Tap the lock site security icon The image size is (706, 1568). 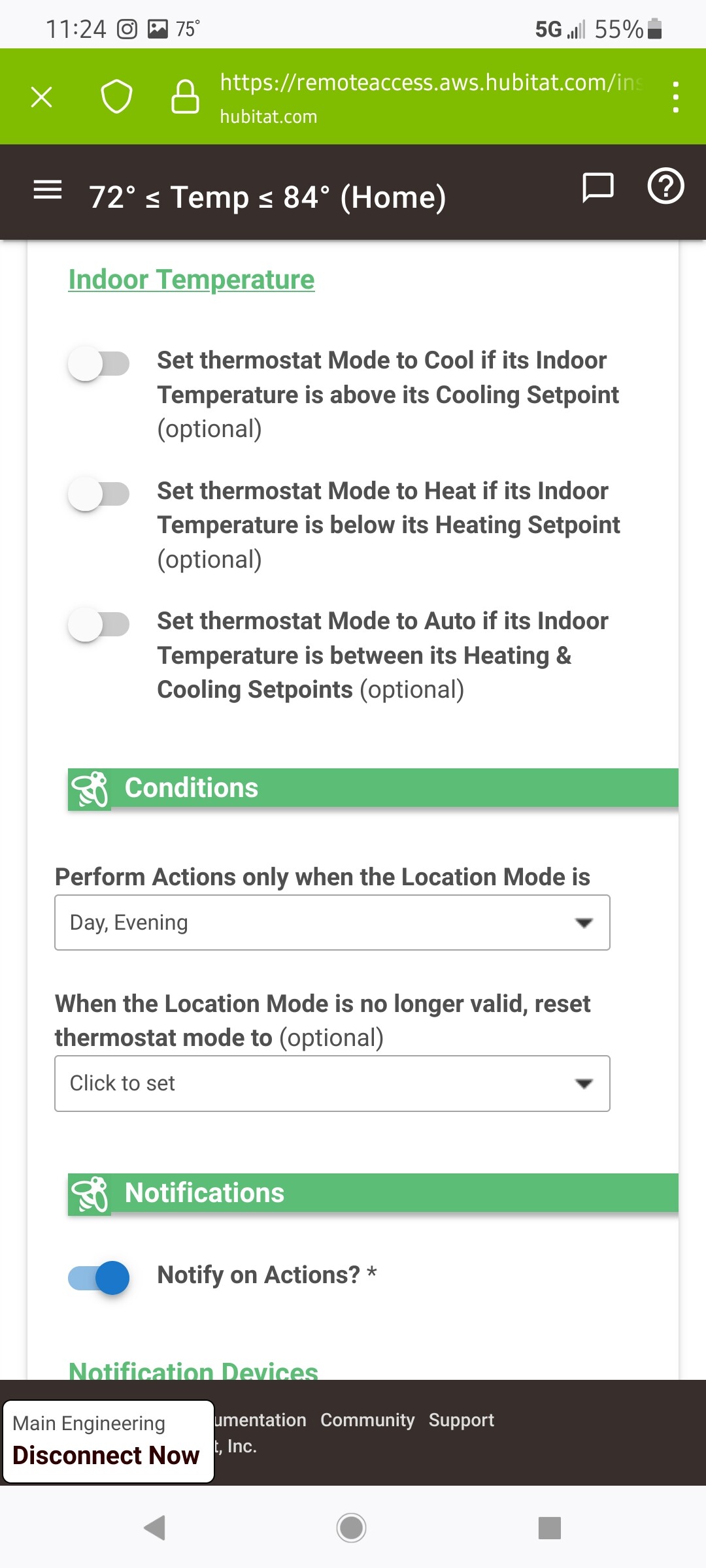pyautogui.click(x=185, y=97)
